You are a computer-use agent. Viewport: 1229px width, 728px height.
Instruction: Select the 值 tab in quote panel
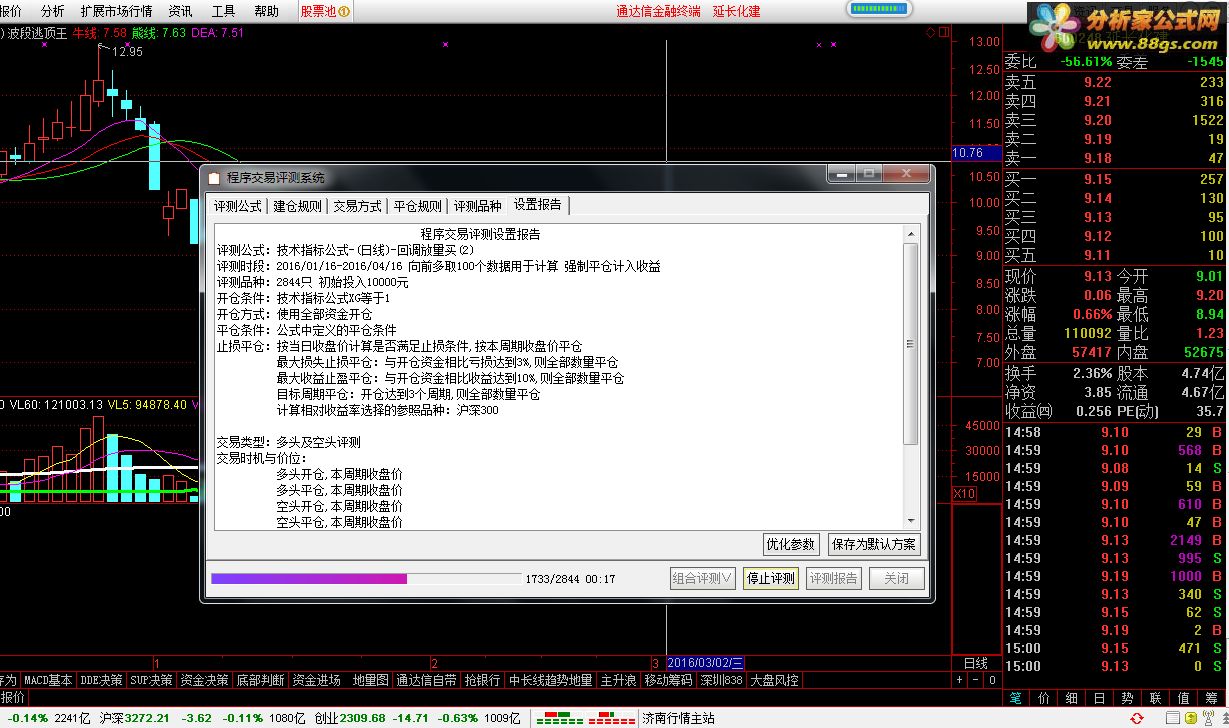coord(1184,698)
